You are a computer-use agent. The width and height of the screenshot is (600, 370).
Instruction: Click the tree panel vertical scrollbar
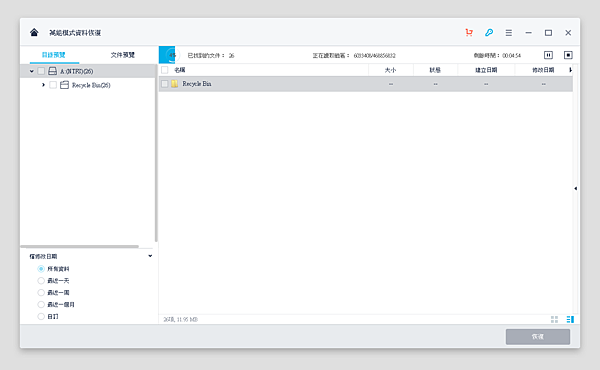click(156, 153)
